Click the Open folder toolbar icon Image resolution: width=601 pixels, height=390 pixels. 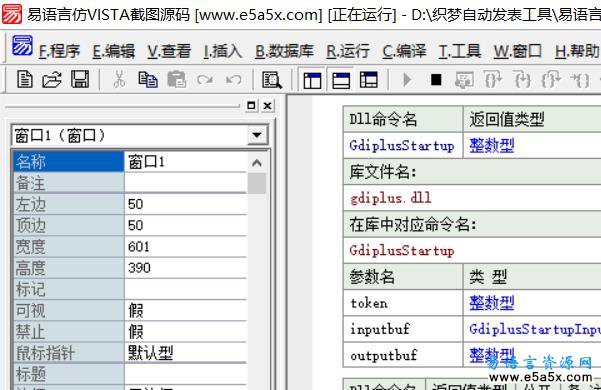(52, 80)
